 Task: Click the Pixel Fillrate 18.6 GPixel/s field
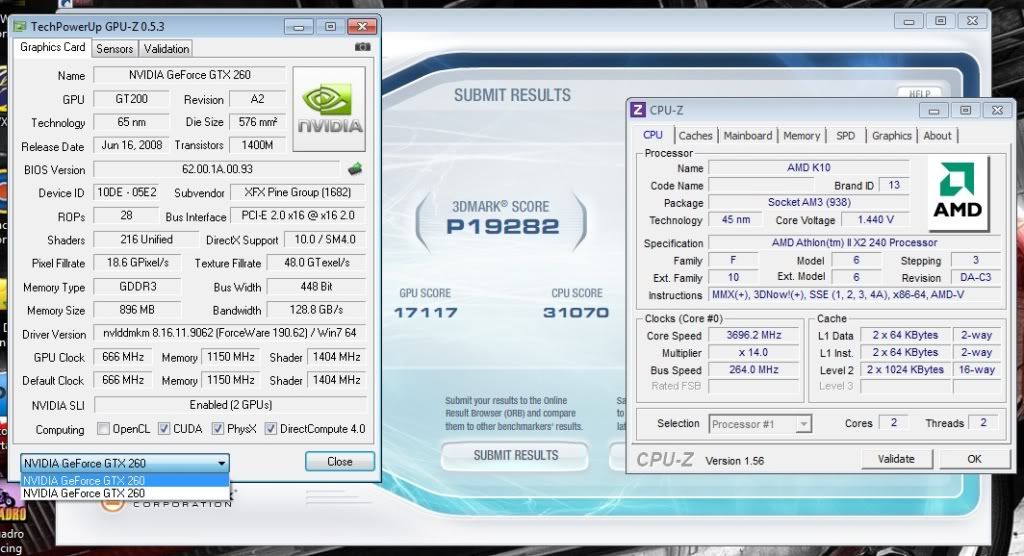point(138,263)
